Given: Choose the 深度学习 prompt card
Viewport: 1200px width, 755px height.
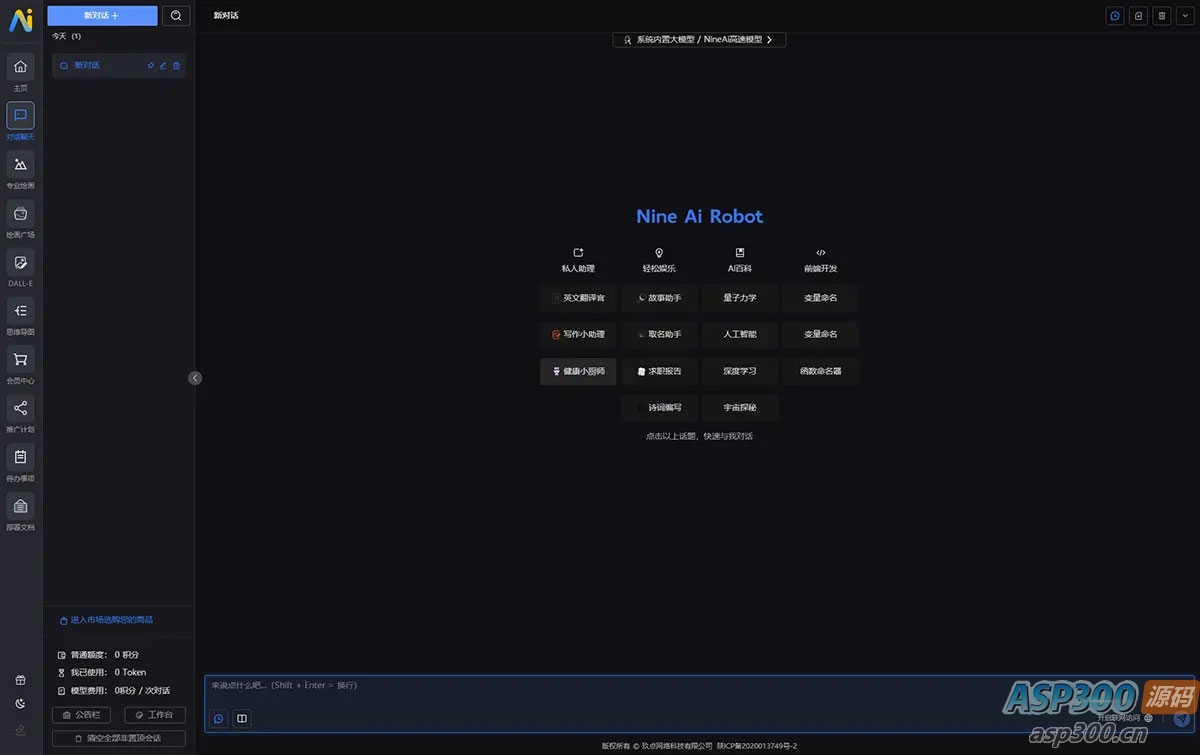Looking at the screenshot, I should [x=740, y=371].
